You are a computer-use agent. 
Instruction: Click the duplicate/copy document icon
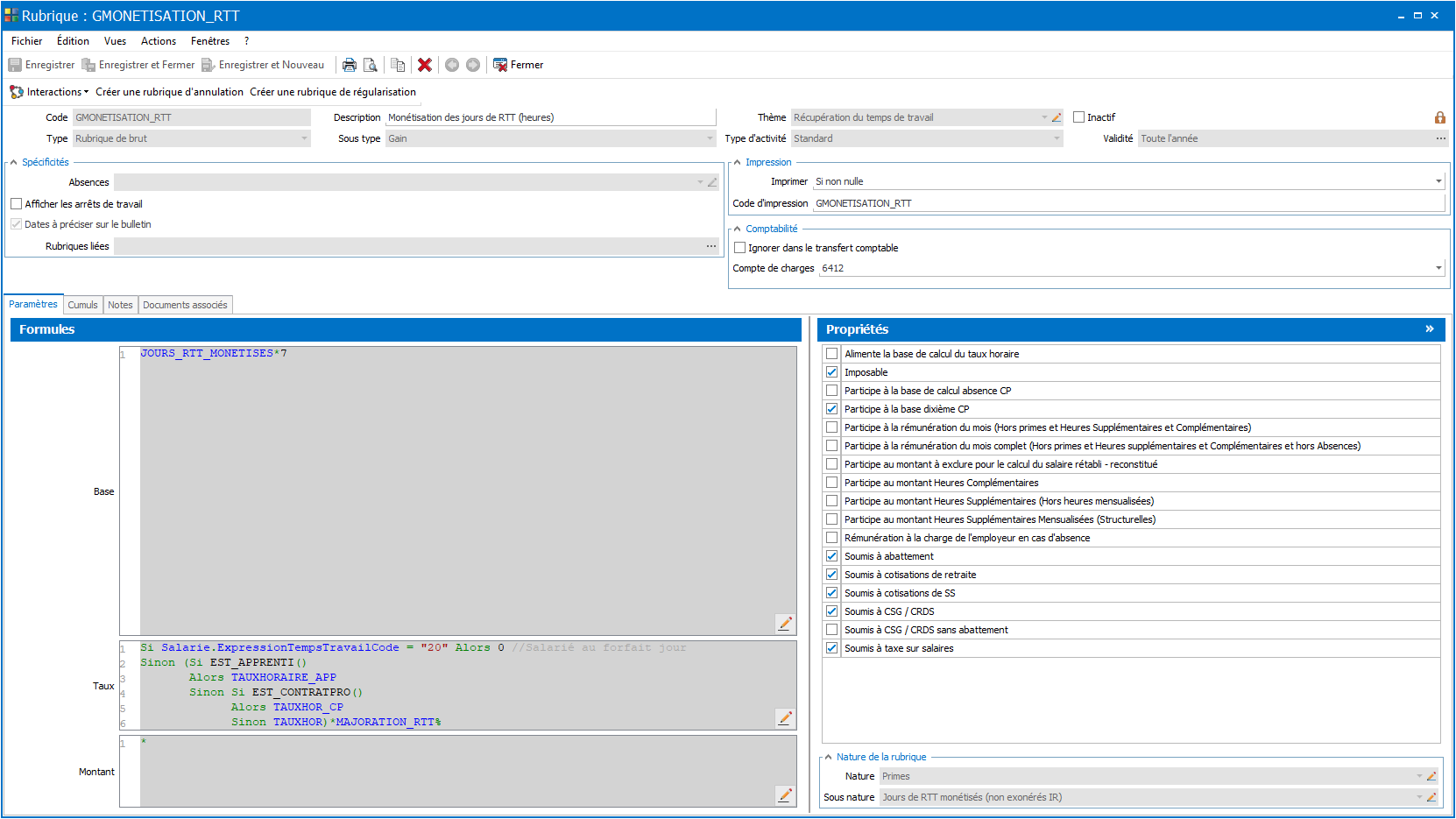tap(398, 65)
